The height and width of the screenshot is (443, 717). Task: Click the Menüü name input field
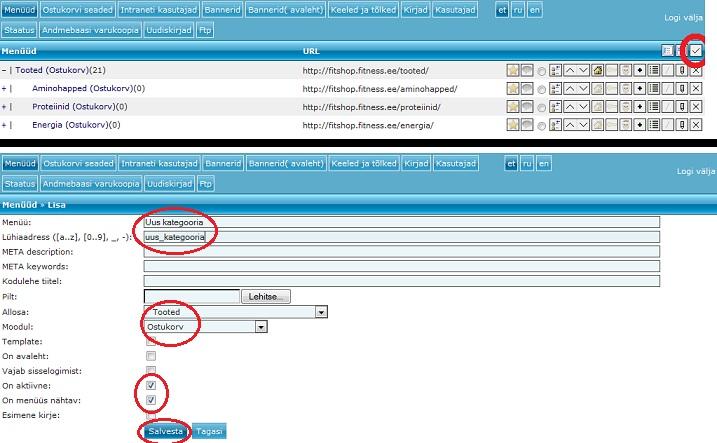[401, 222]
